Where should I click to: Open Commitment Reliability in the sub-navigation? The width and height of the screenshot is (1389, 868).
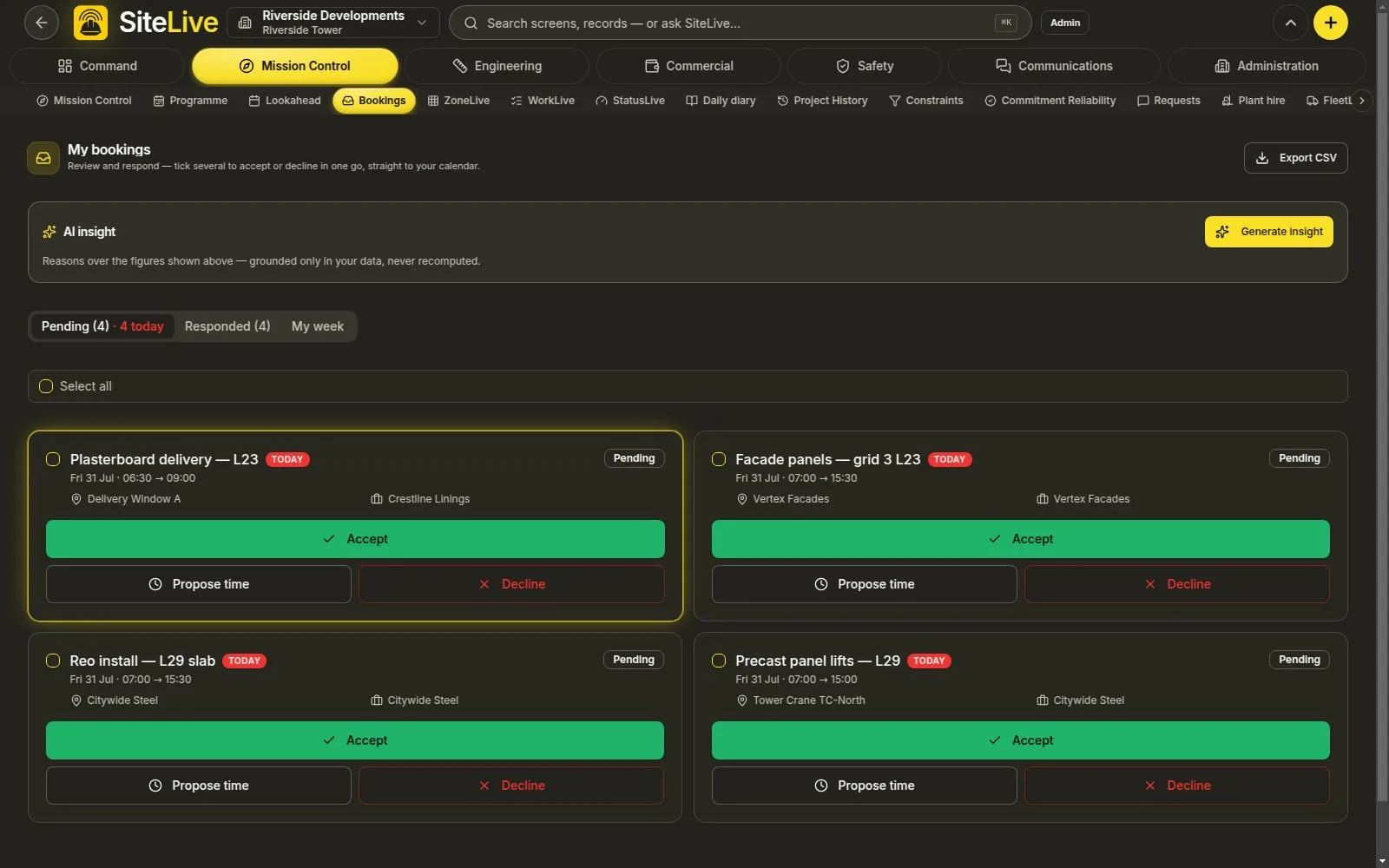(1050, 101)
